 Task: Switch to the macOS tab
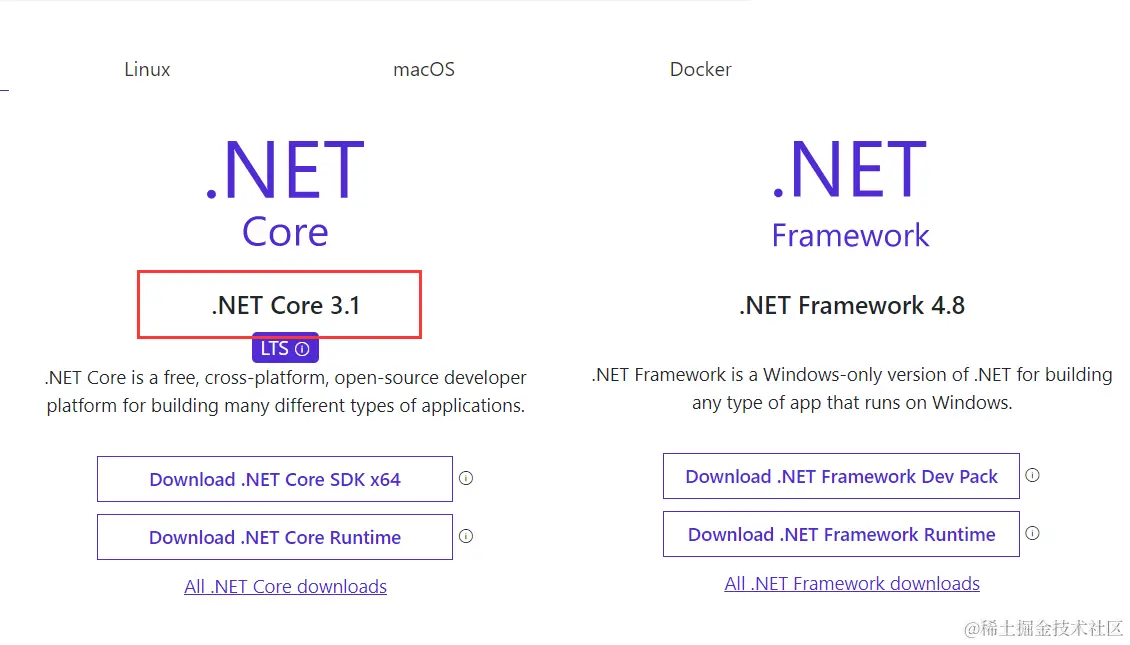(424, 69)
